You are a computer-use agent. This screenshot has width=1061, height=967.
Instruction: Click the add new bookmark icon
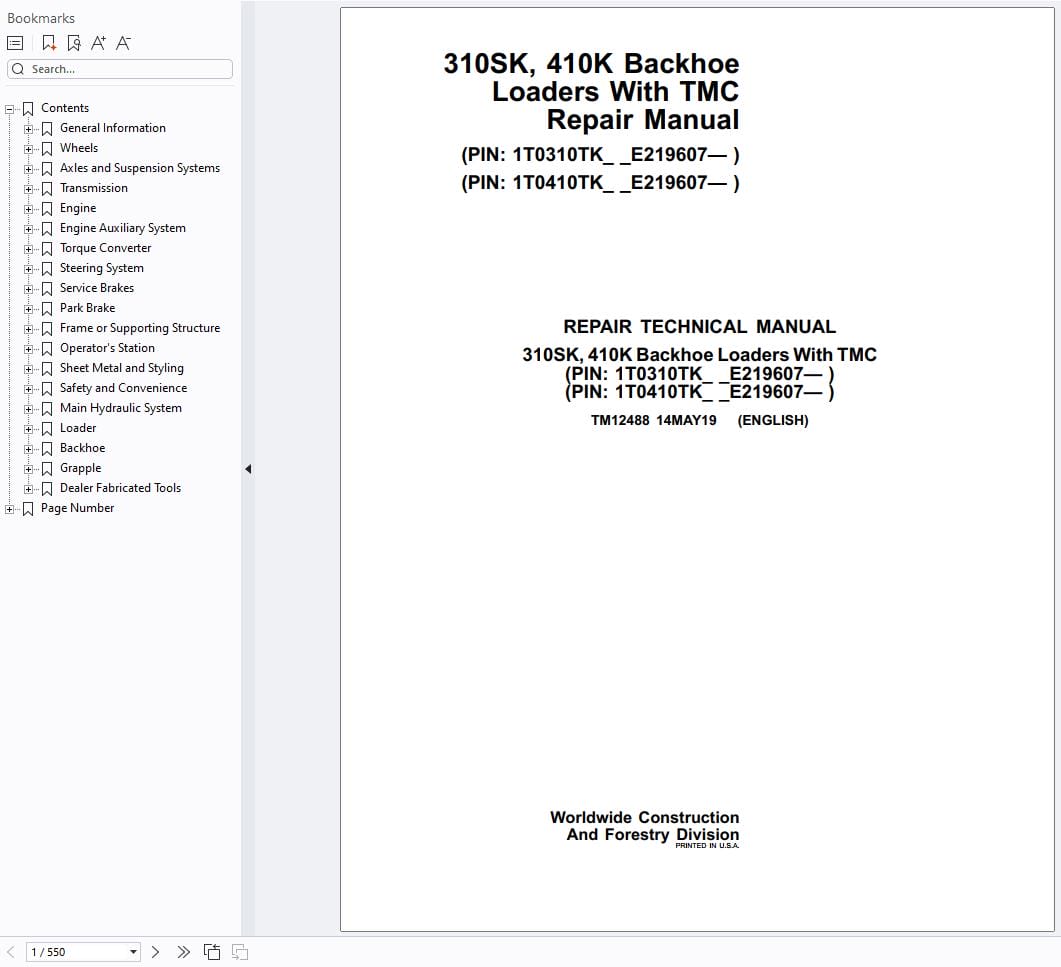coord(49,43)
